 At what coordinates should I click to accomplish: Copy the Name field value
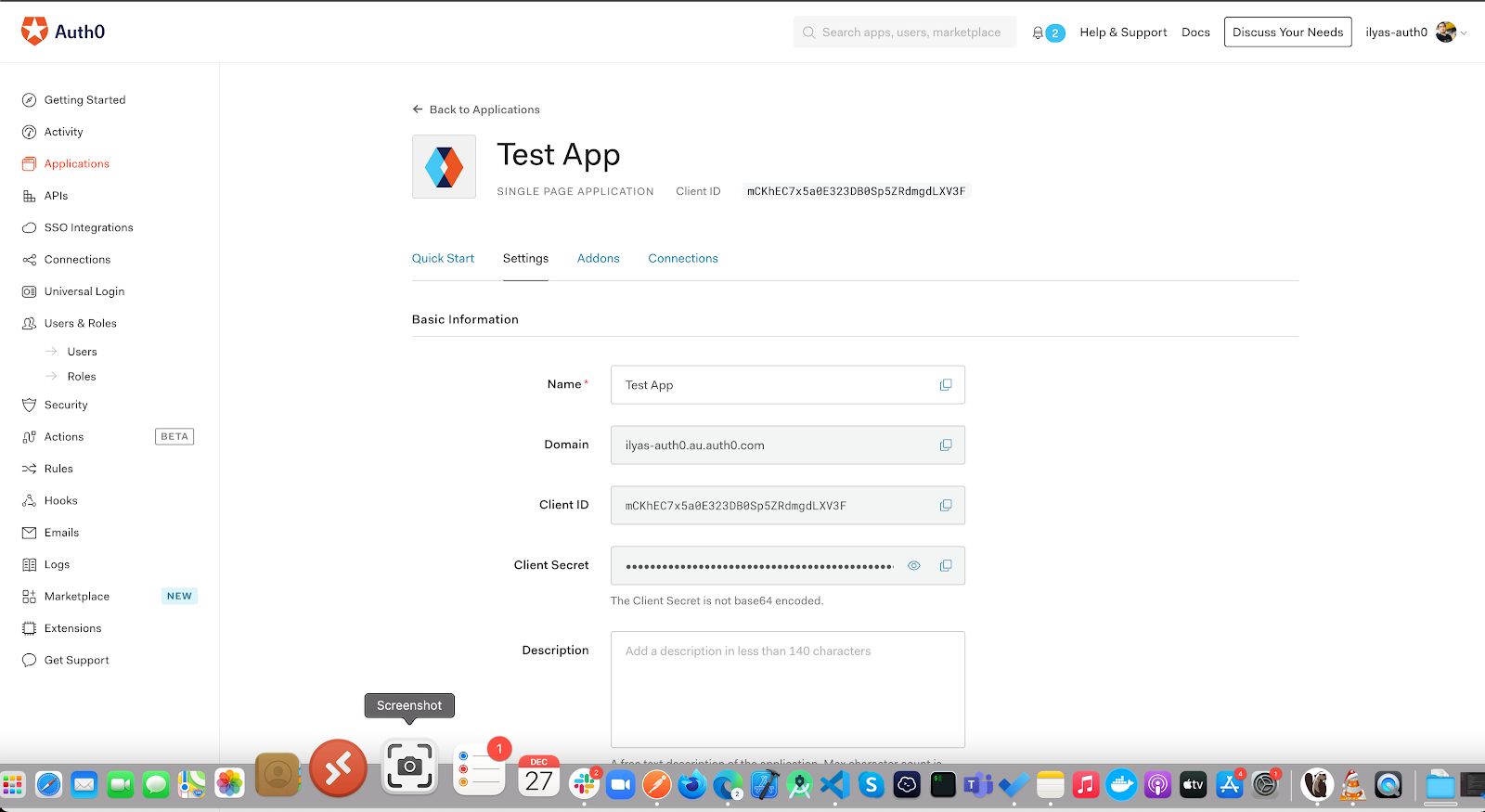946,385
